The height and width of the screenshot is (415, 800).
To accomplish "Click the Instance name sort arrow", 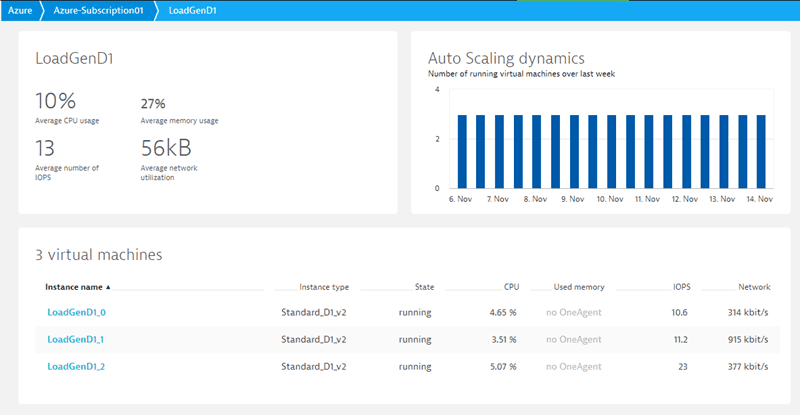I will point(108,287).
